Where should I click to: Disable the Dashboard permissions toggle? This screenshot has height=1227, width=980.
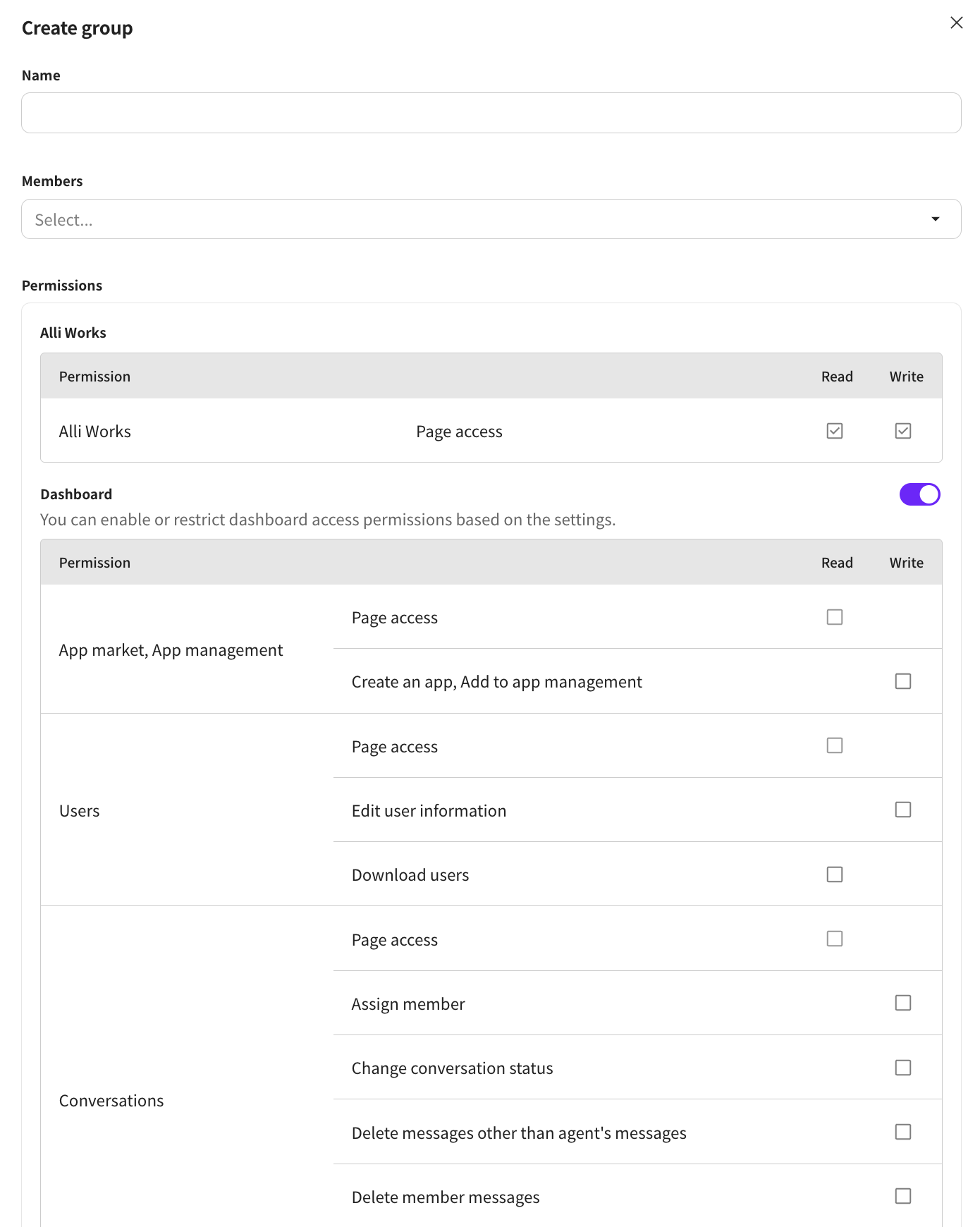coord(919,494)
